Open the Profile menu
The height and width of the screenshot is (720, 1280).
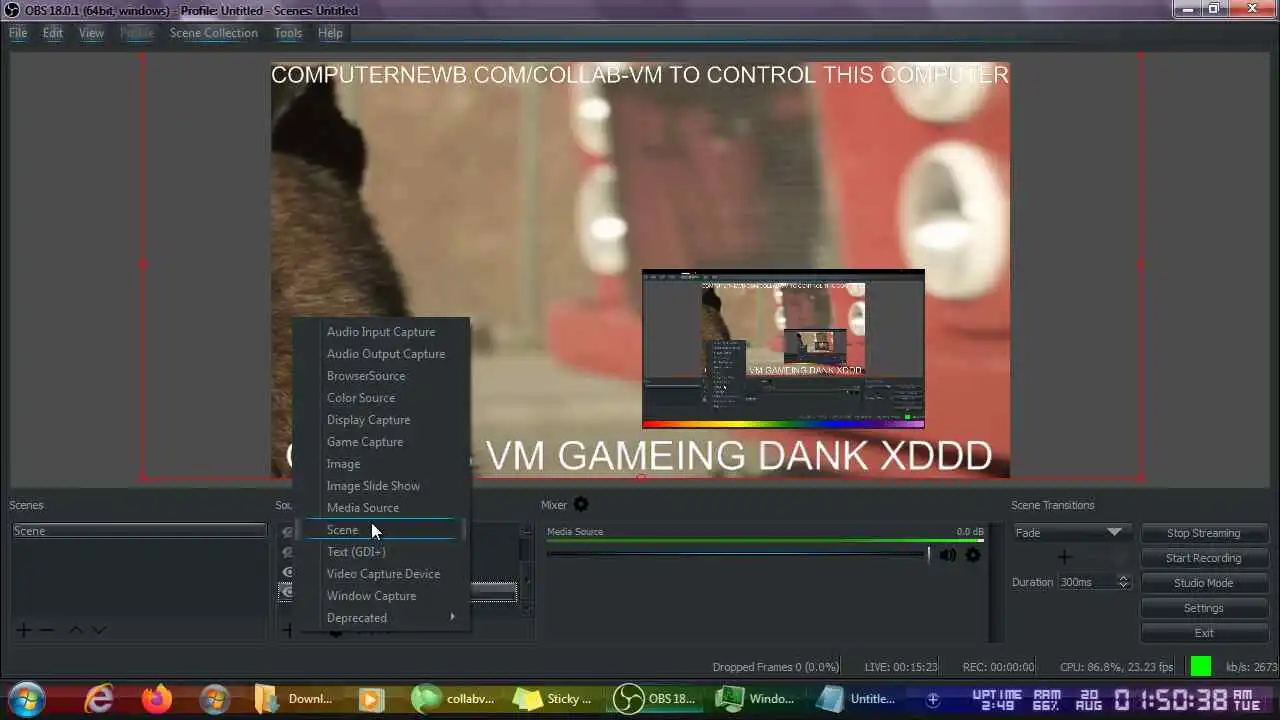click(137, 33)
